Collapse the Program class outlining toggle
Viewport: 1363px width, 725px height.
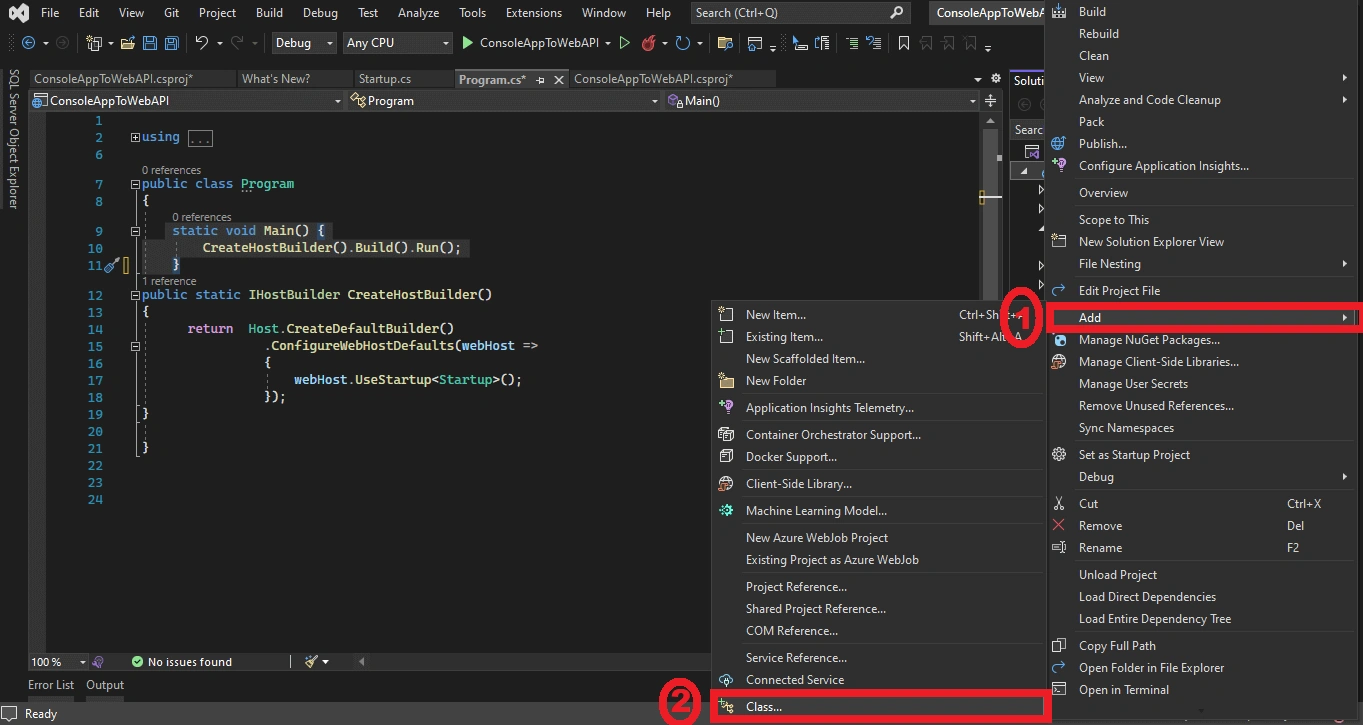(x=135, y=184)
